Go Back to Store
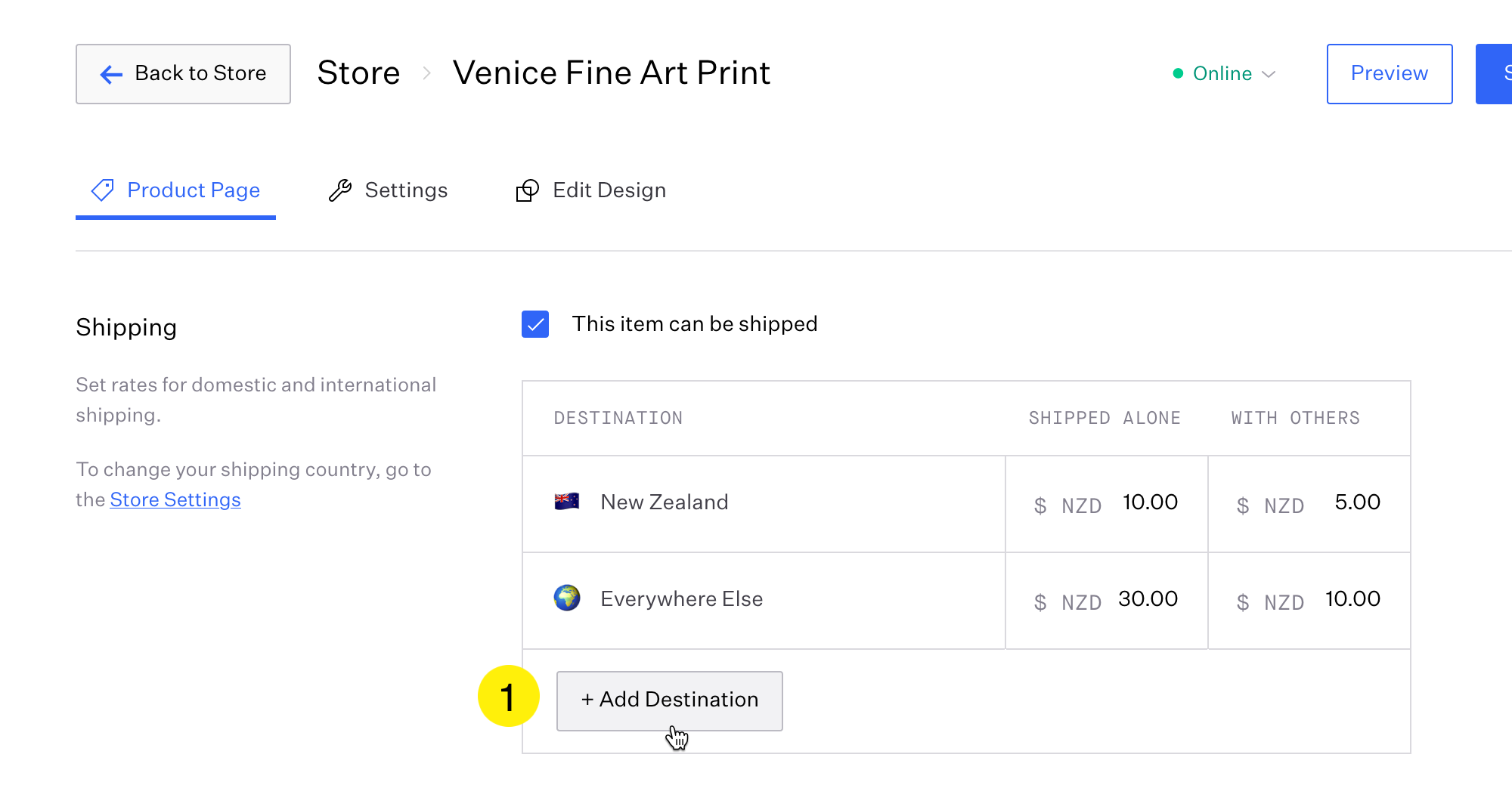The height and width of the screenshot is (810, 1512). pos(183,74)
